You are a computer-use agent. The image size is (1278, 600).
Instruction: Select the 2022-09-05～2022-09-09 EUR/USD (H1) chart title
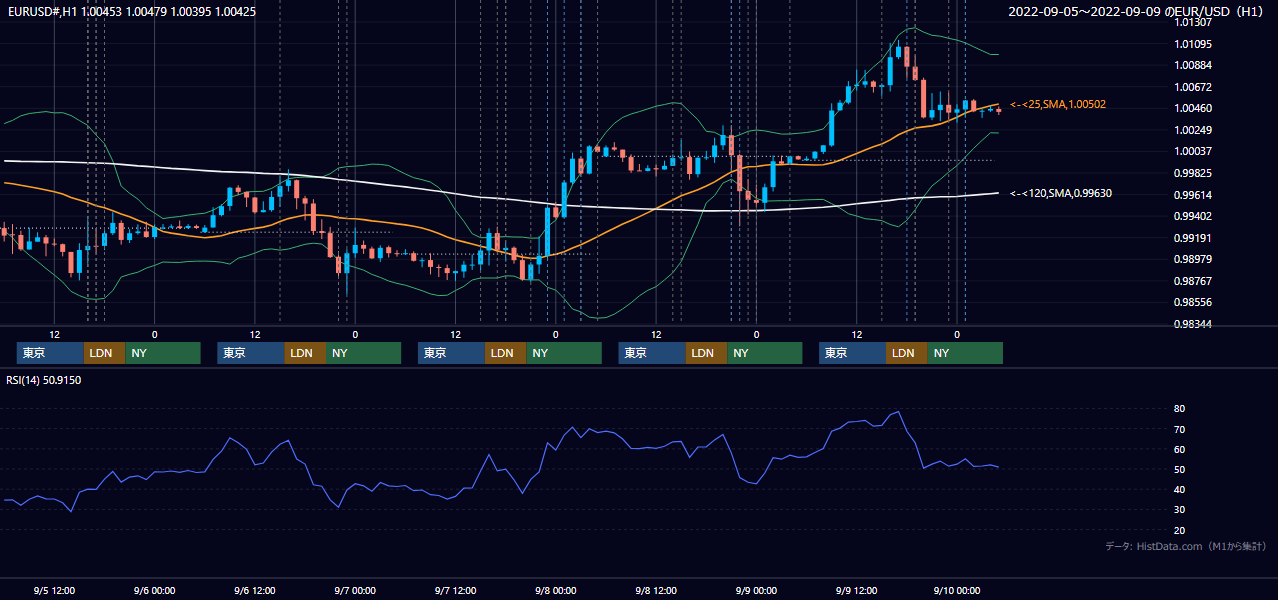(1136, 12)
